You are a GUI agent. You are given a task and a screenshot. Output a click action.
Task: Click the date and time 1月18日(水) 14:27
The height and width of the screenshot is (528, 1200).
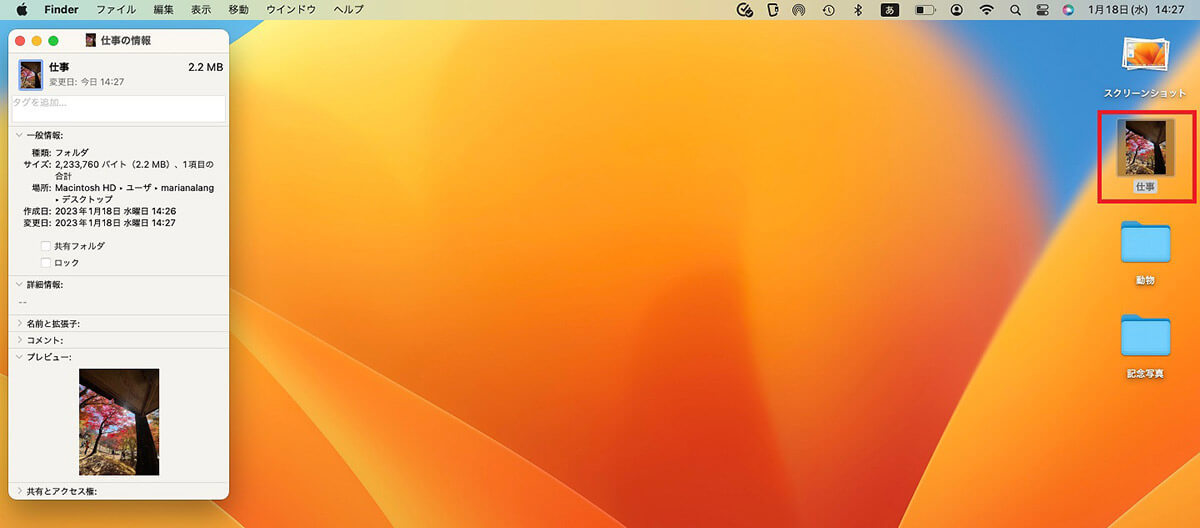(1137, 9)
